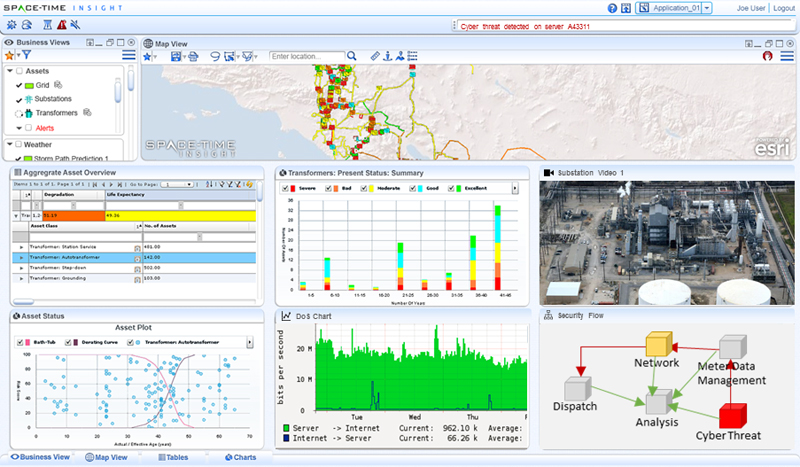Switch to the Map View bottom tab

click(x=106, y=457)
